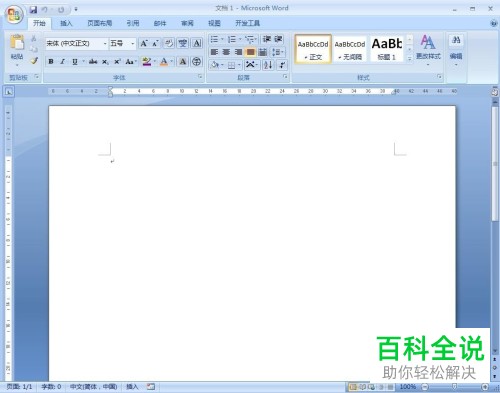
Task: Cut selection with scissors icon
Action: (x=34, y=39)
